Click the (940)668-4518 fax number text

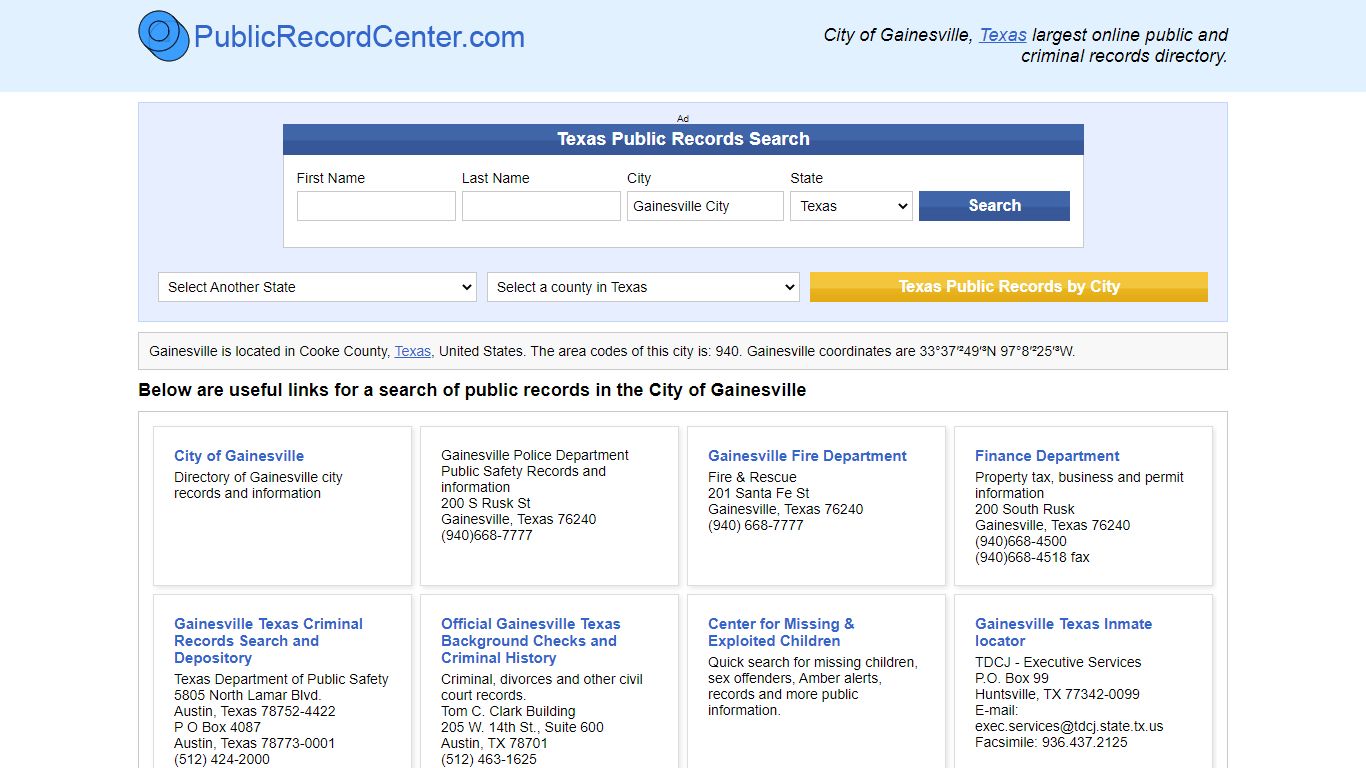tap(1032, 557)
